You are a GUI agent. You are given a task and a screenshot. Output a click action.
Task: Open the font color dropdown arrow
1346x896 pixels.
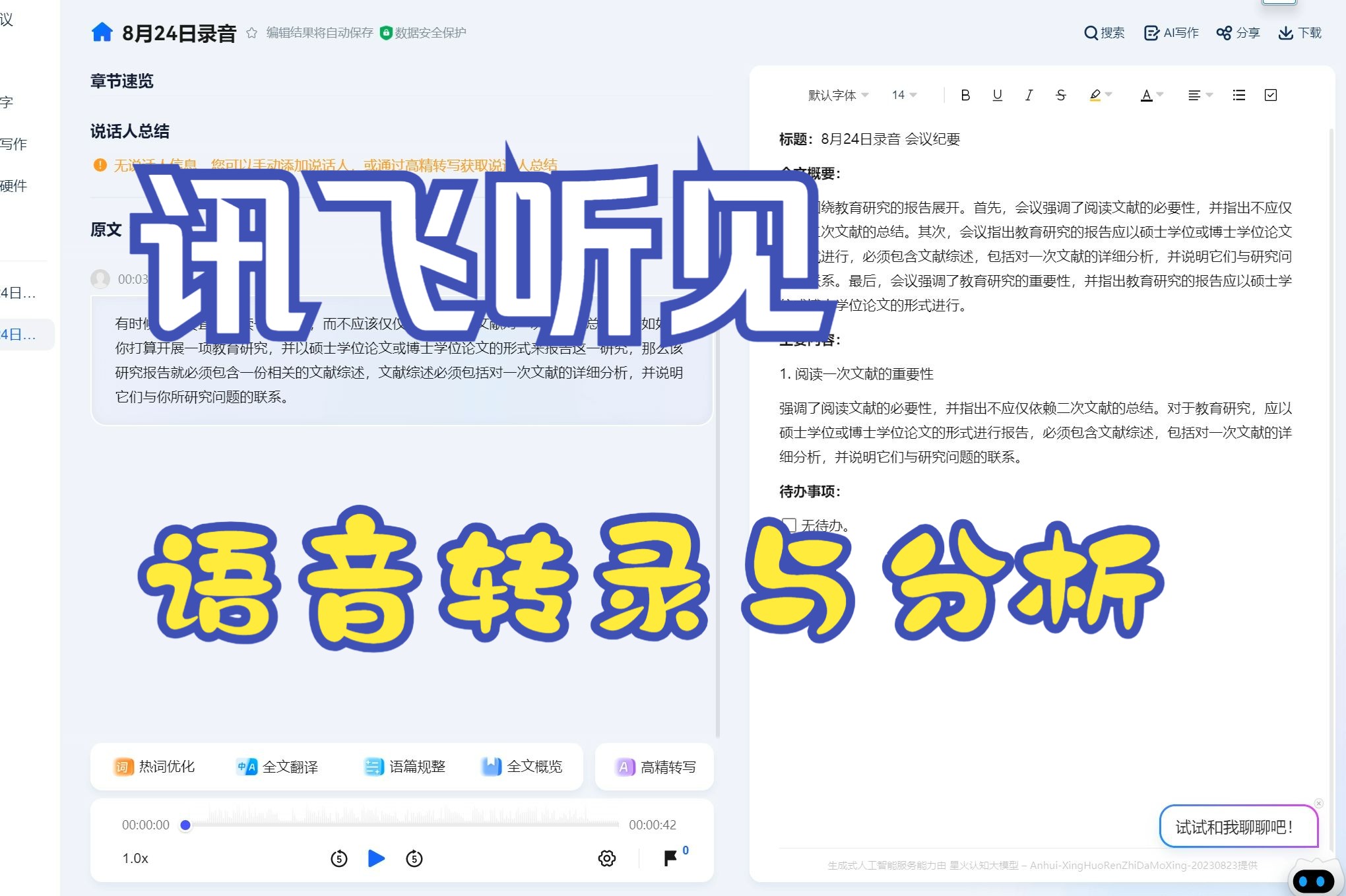(1160, 95)
